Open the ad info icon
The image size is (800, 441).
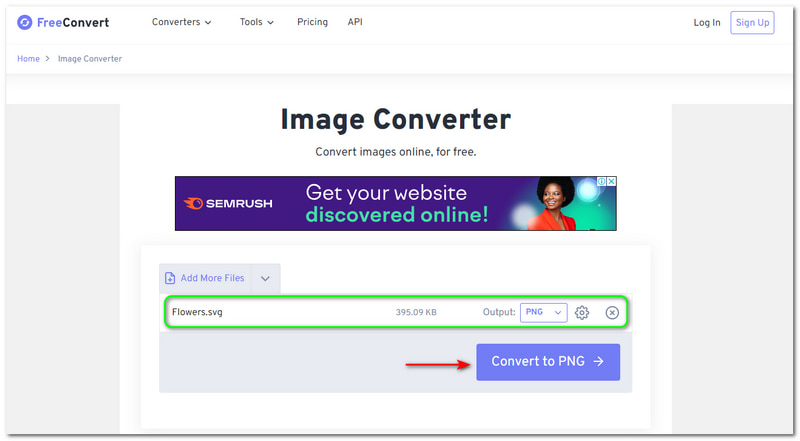[602, 181]
